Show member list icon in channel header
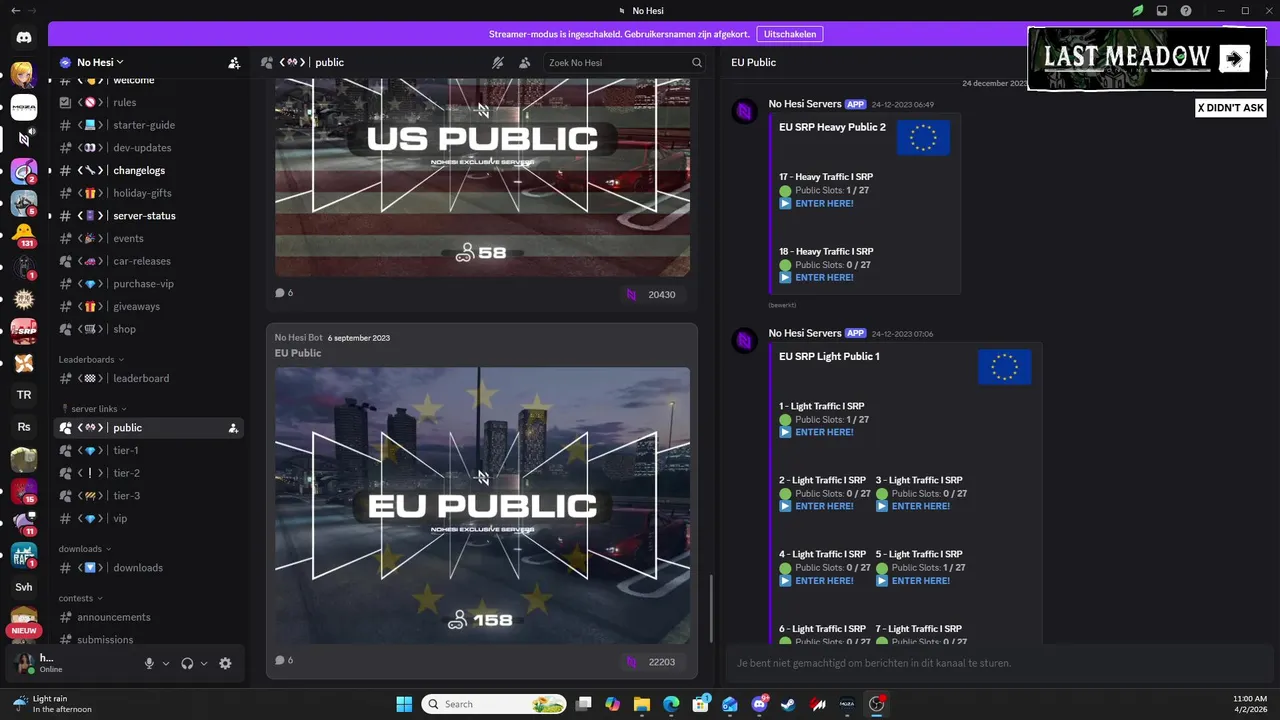This screenshot has height=720, width=1280. tap(525, 62)
